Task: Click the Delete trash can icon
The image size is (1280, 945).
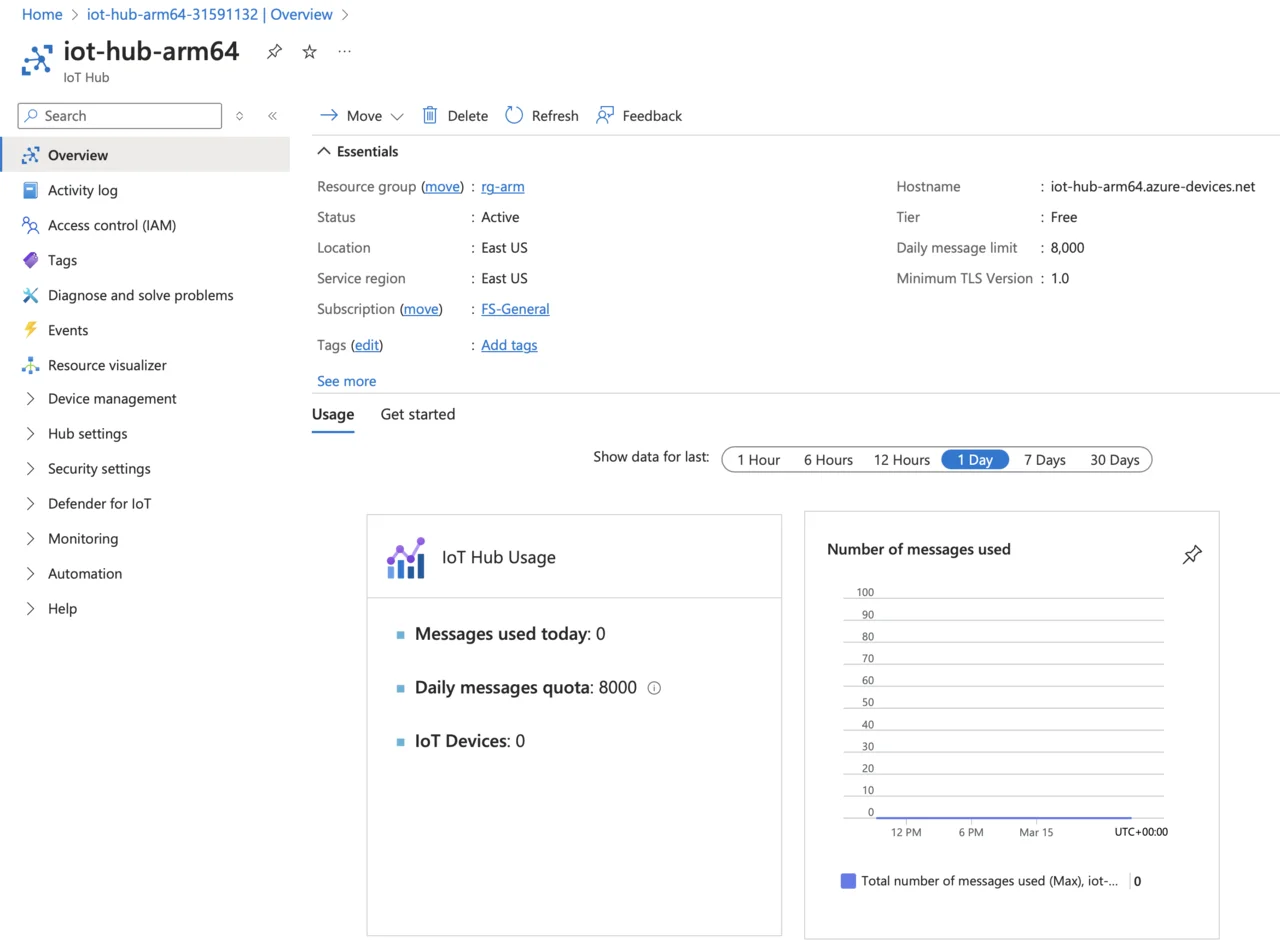Action: pos(430,115)
